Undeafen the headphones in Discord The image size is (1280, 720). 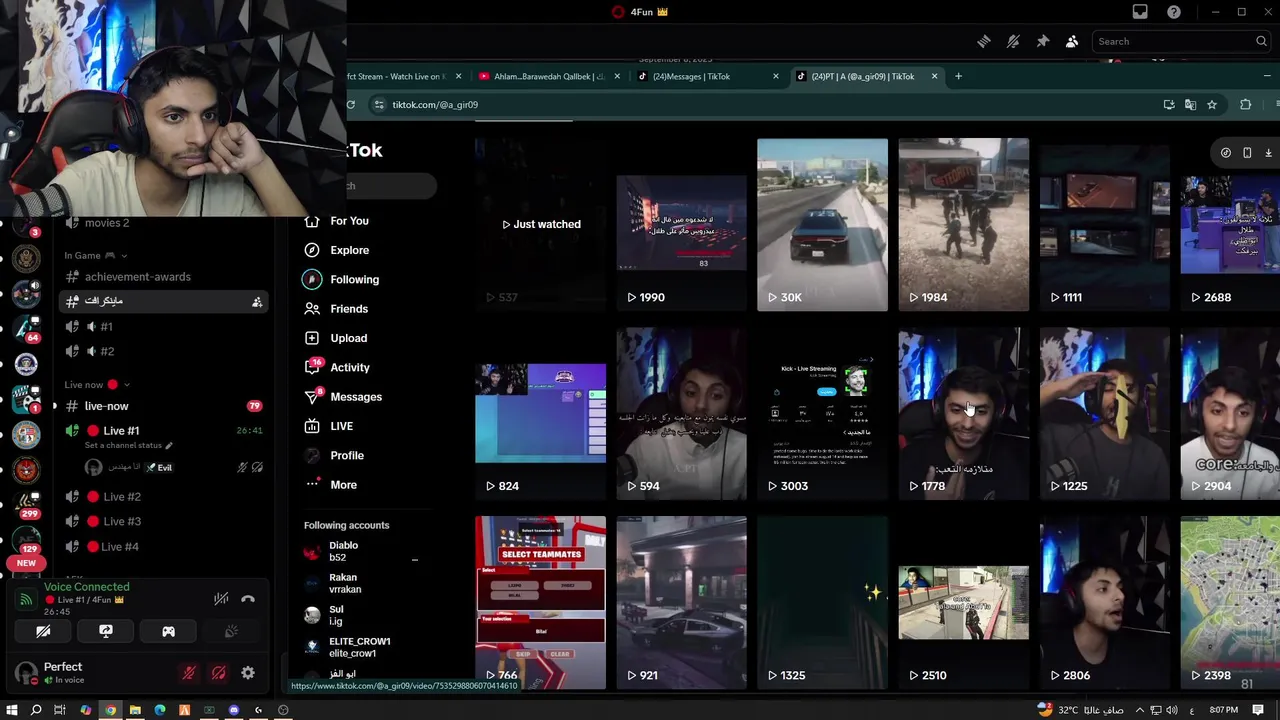218,673
